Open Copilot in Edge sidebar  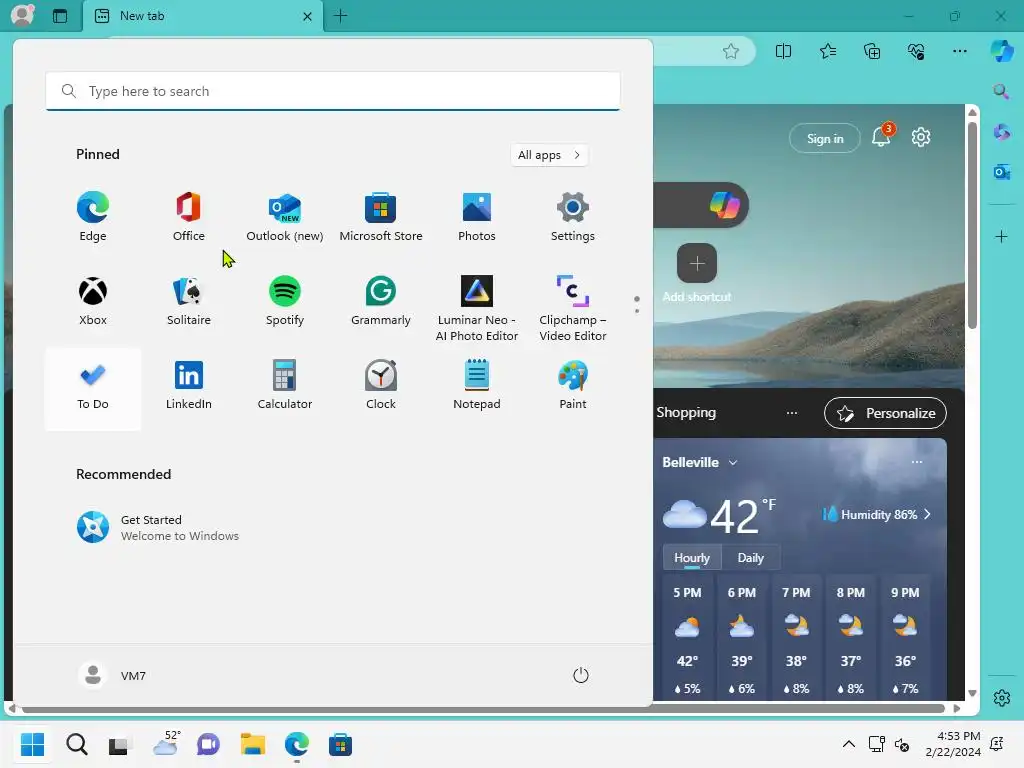tap(1002, 51)
